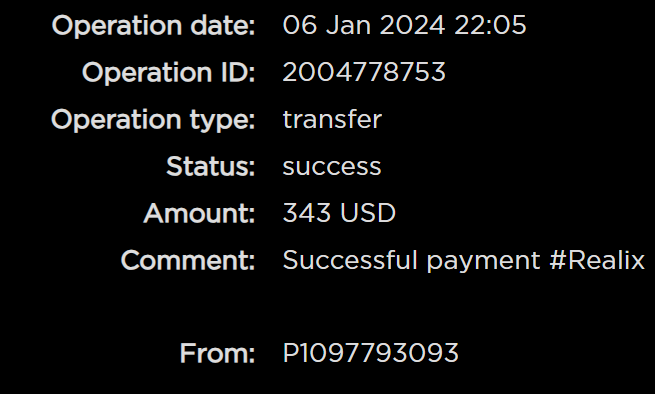Select the sender account P1097793093
The width and height of the screenshot is (655, 394).
pos(371,353)
